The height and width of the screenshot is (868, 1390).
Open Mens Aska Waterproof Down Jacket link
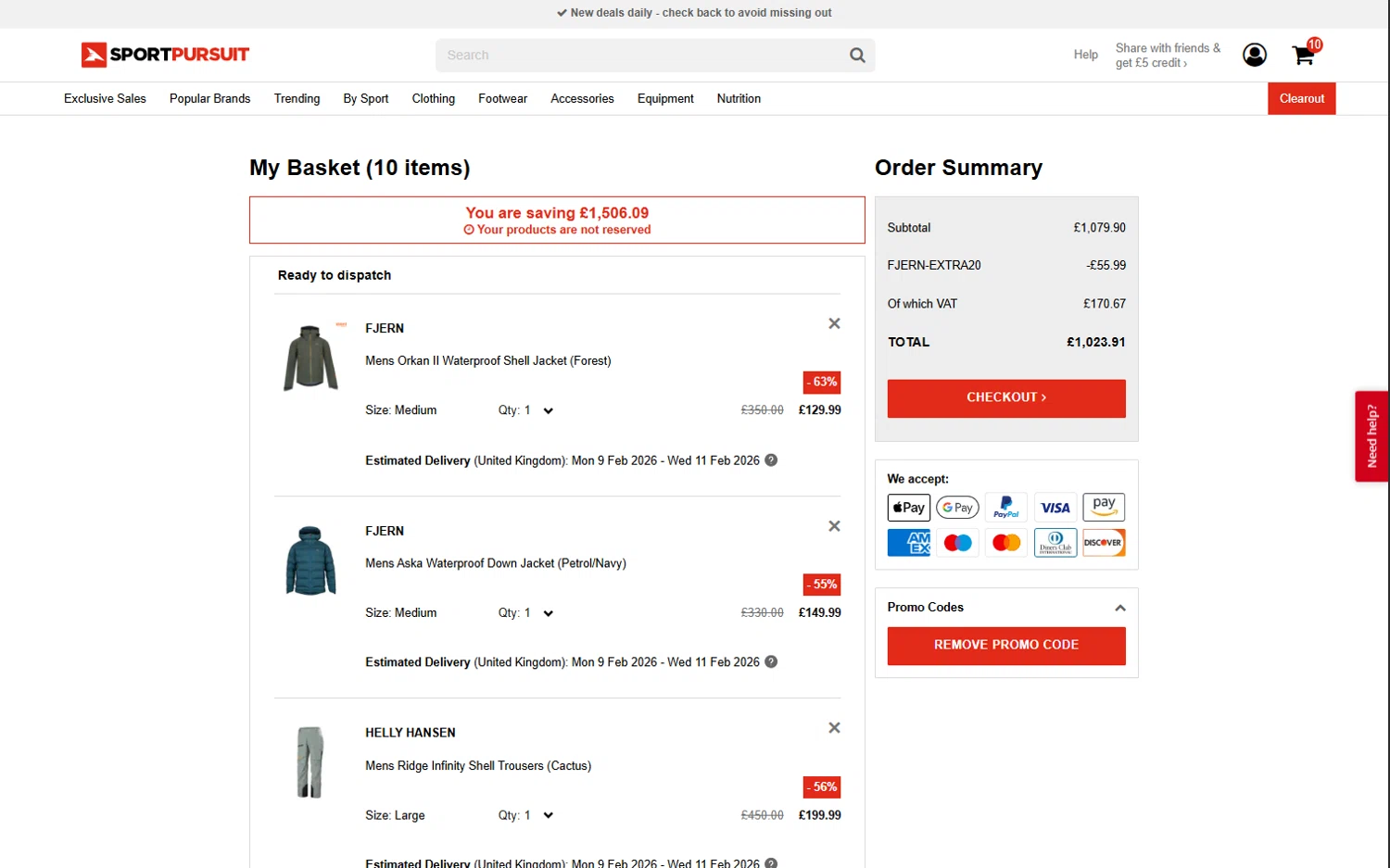496,563
